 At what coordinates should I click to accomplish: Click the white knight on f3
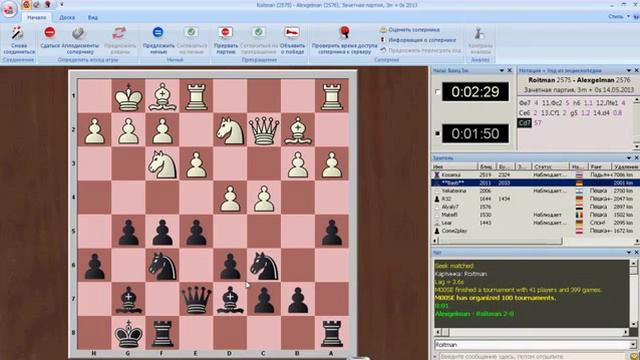[x=162, y=164]
